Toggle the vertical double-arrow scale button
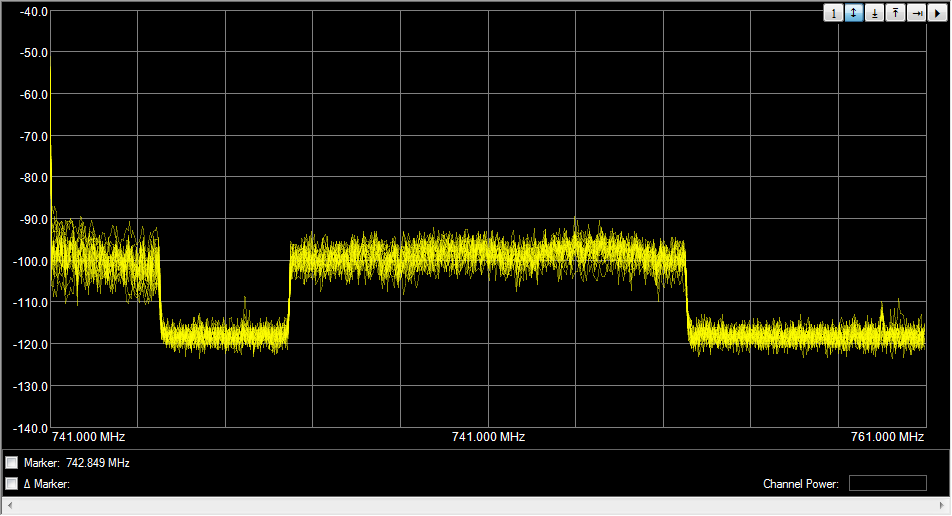 point(853,14)
